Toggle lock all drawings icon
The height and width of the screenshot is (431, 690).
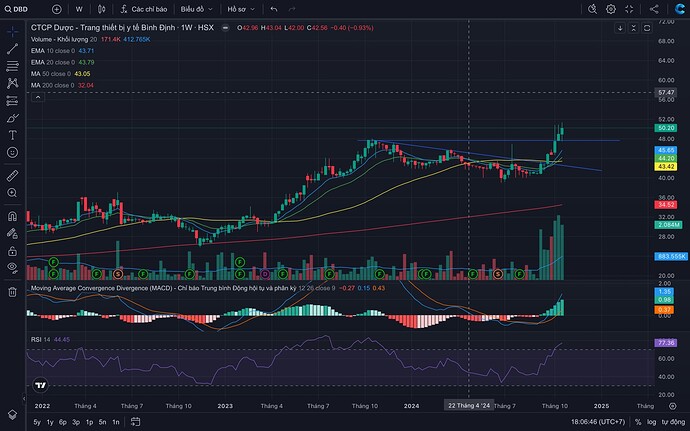click(12, 251)
